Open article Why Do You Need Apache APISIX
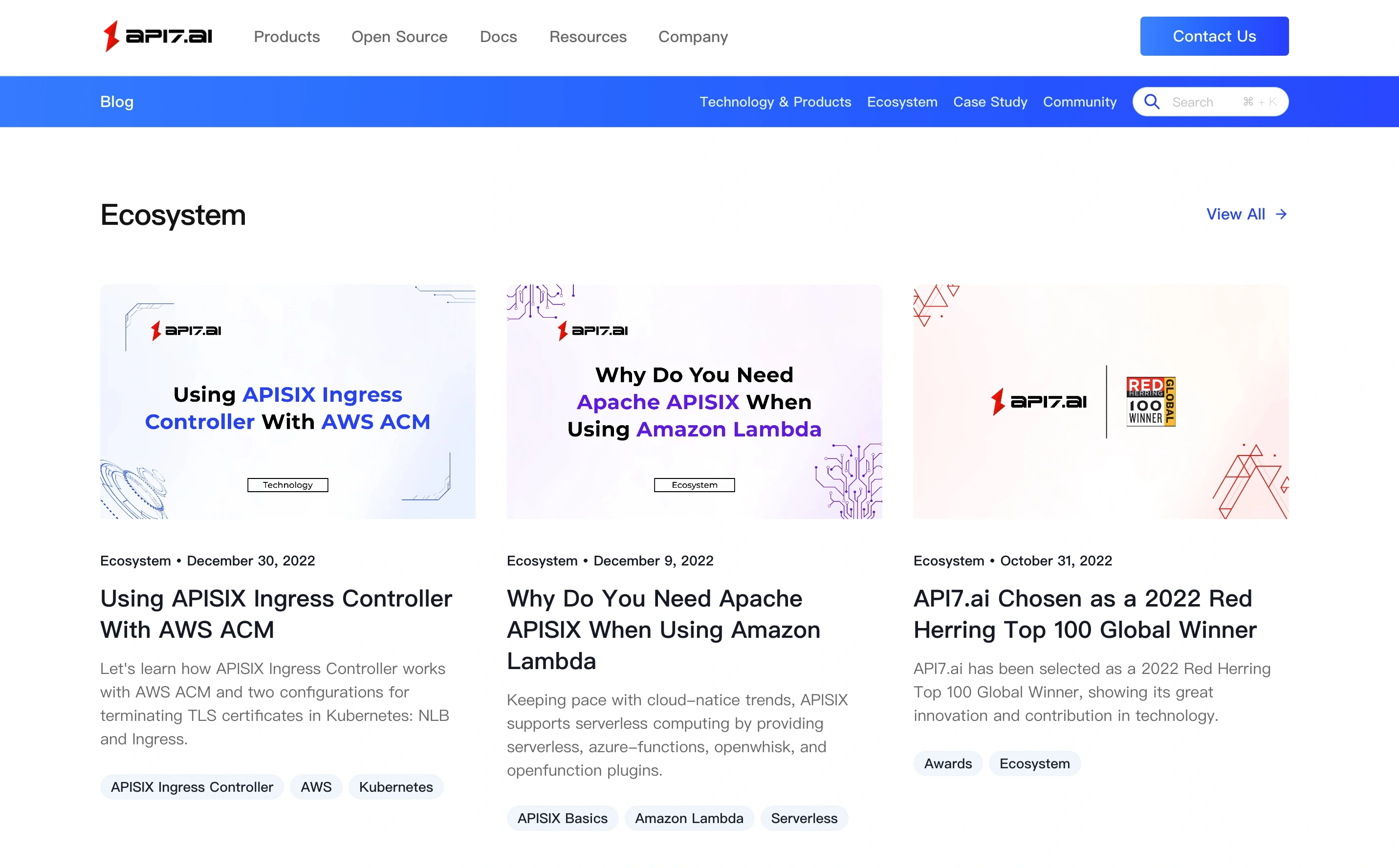This screenshot has height=868, width=1399. (x=663, y=630)
